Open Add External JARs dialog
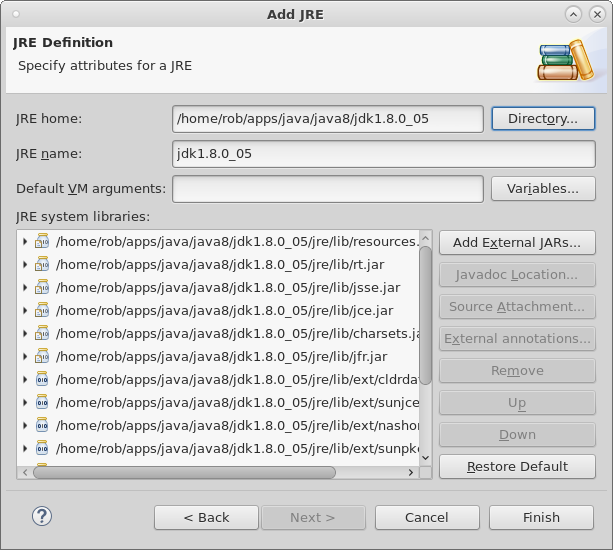This screenshot has width=613, height=550. click(516, 243)
